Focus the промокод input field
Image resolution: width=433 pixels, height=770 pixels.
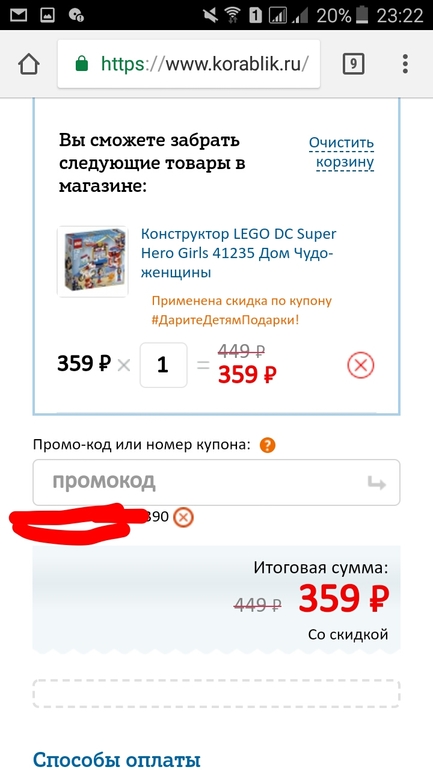point(216,482)
